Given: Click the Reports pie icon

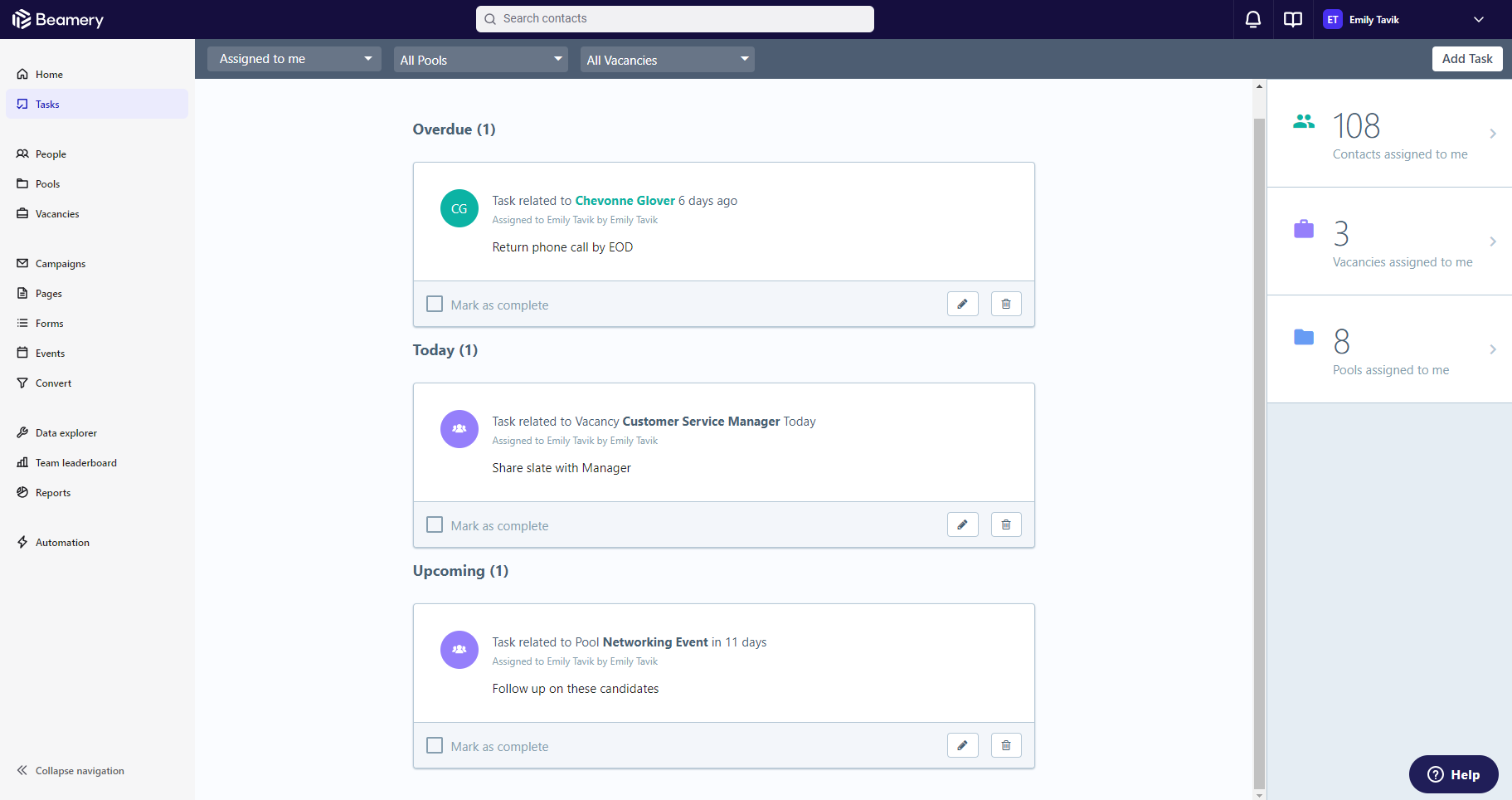Looking at the screenshot, I should (x=22, y=492).
